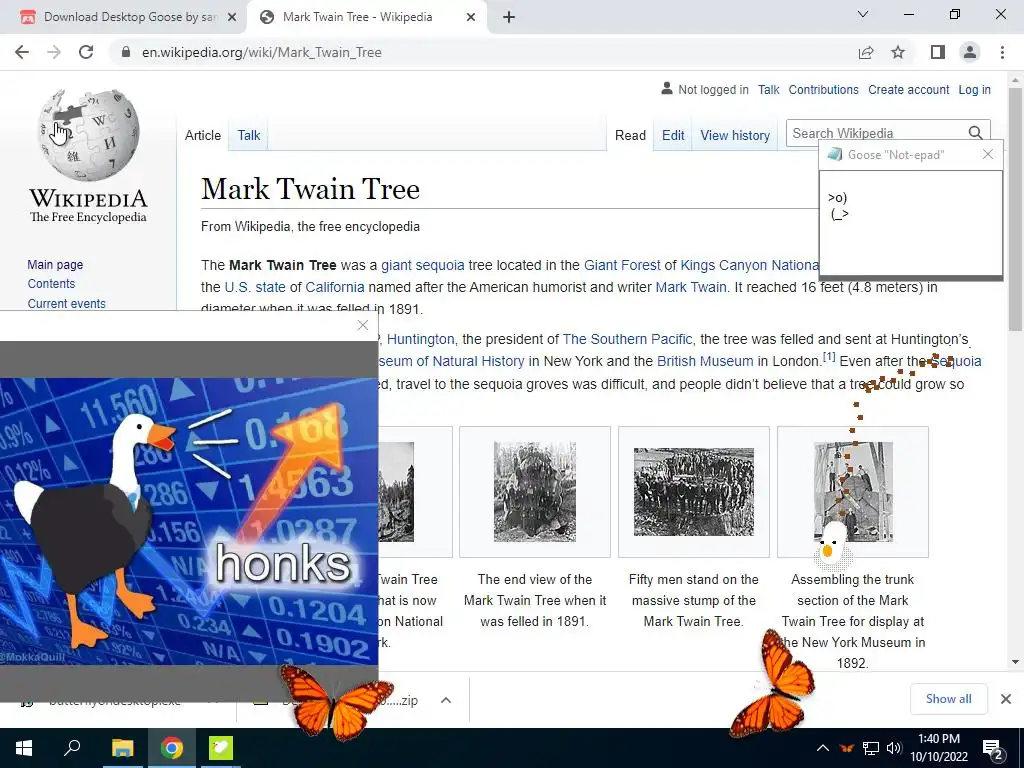Viewport: 1024px width, 768px height.
Task: Click Chrome icon on taskbar
Action: [x=172, y=748]
